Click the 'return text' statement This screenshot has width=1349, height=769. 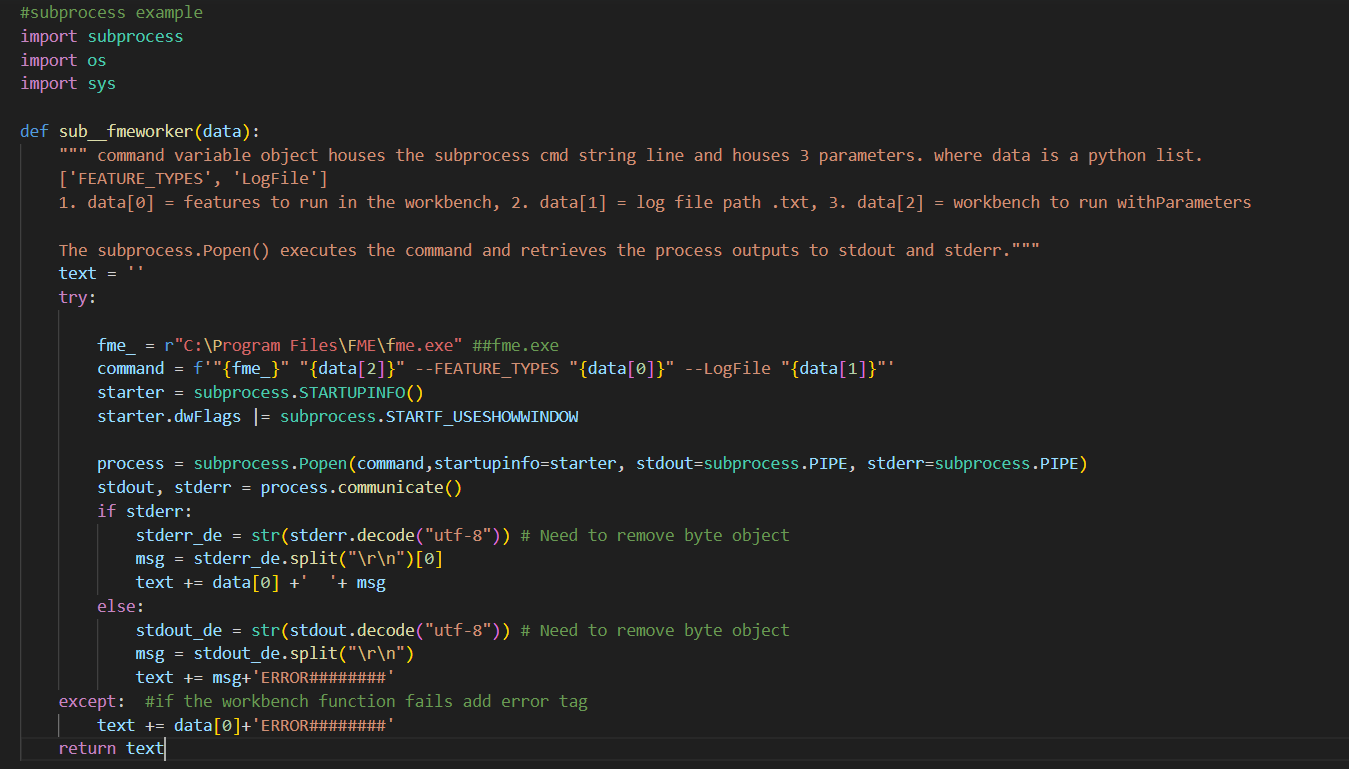(x=111, y=748)
